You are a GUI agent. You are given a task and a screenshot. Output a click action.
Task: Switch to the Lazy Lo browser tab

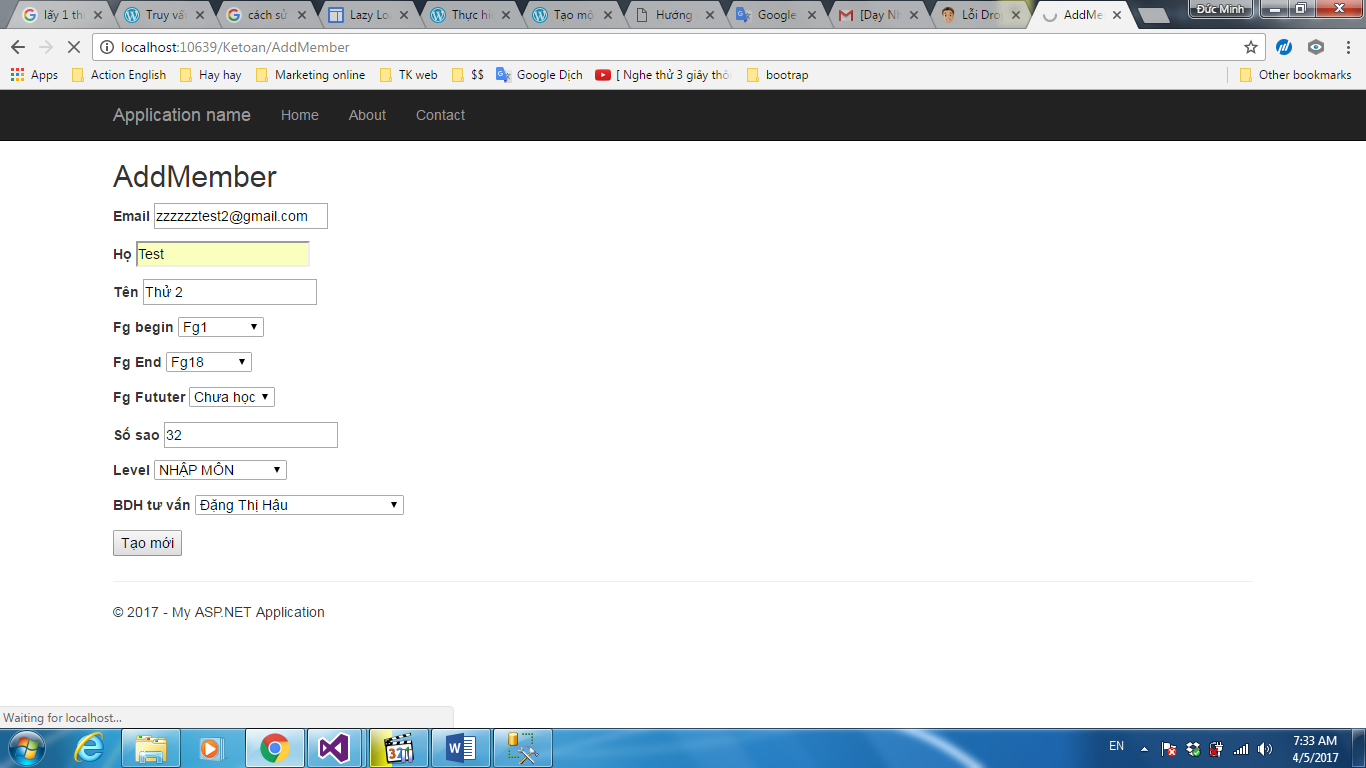(x=367, y=15)
